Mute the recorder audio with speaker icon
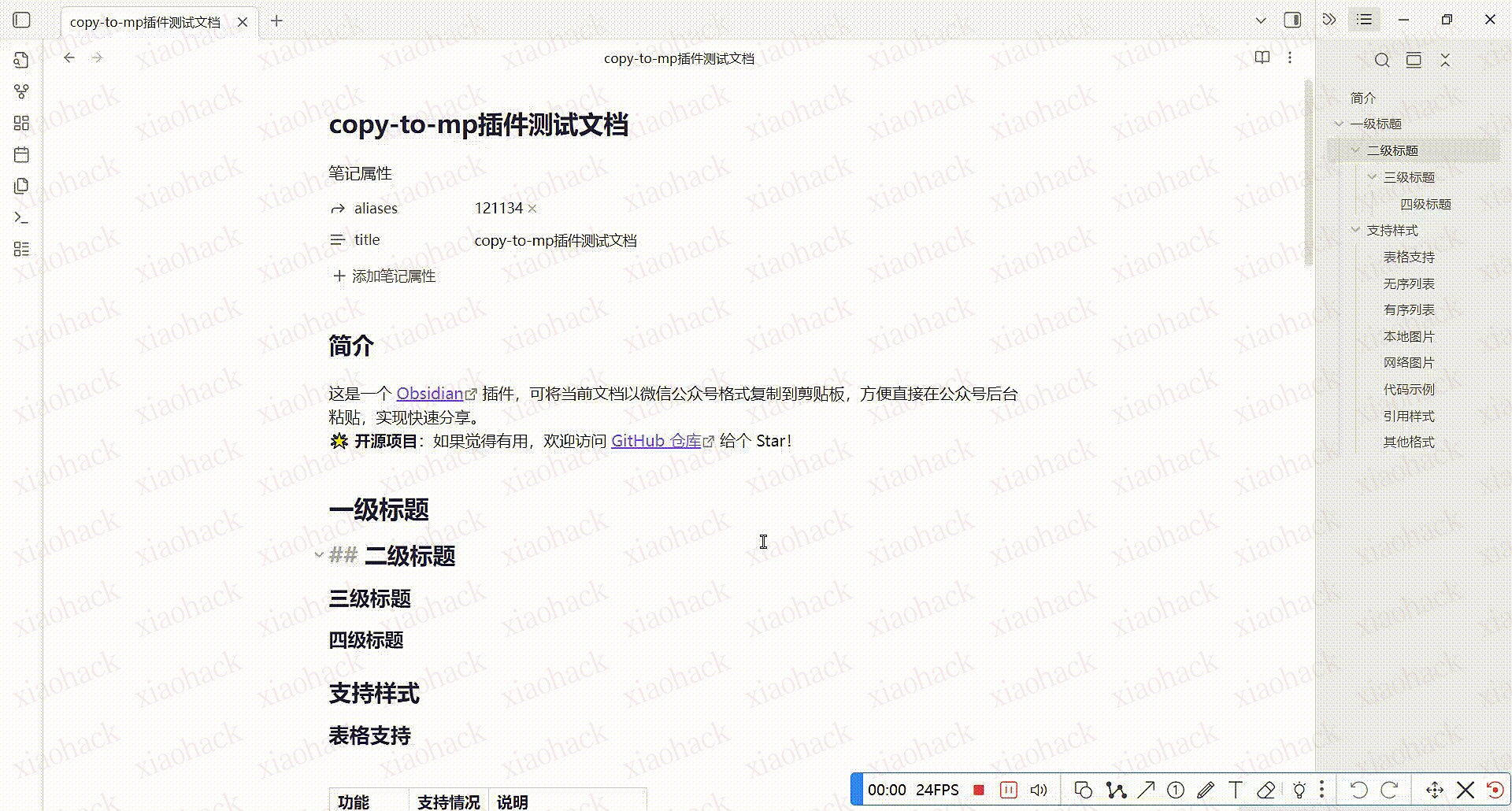 (x=1039, y=789)
